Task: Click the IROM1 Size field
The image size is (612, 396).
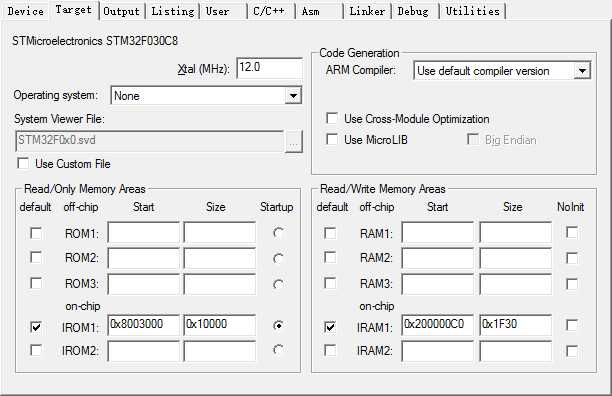Action: click(x=220, y=325)
